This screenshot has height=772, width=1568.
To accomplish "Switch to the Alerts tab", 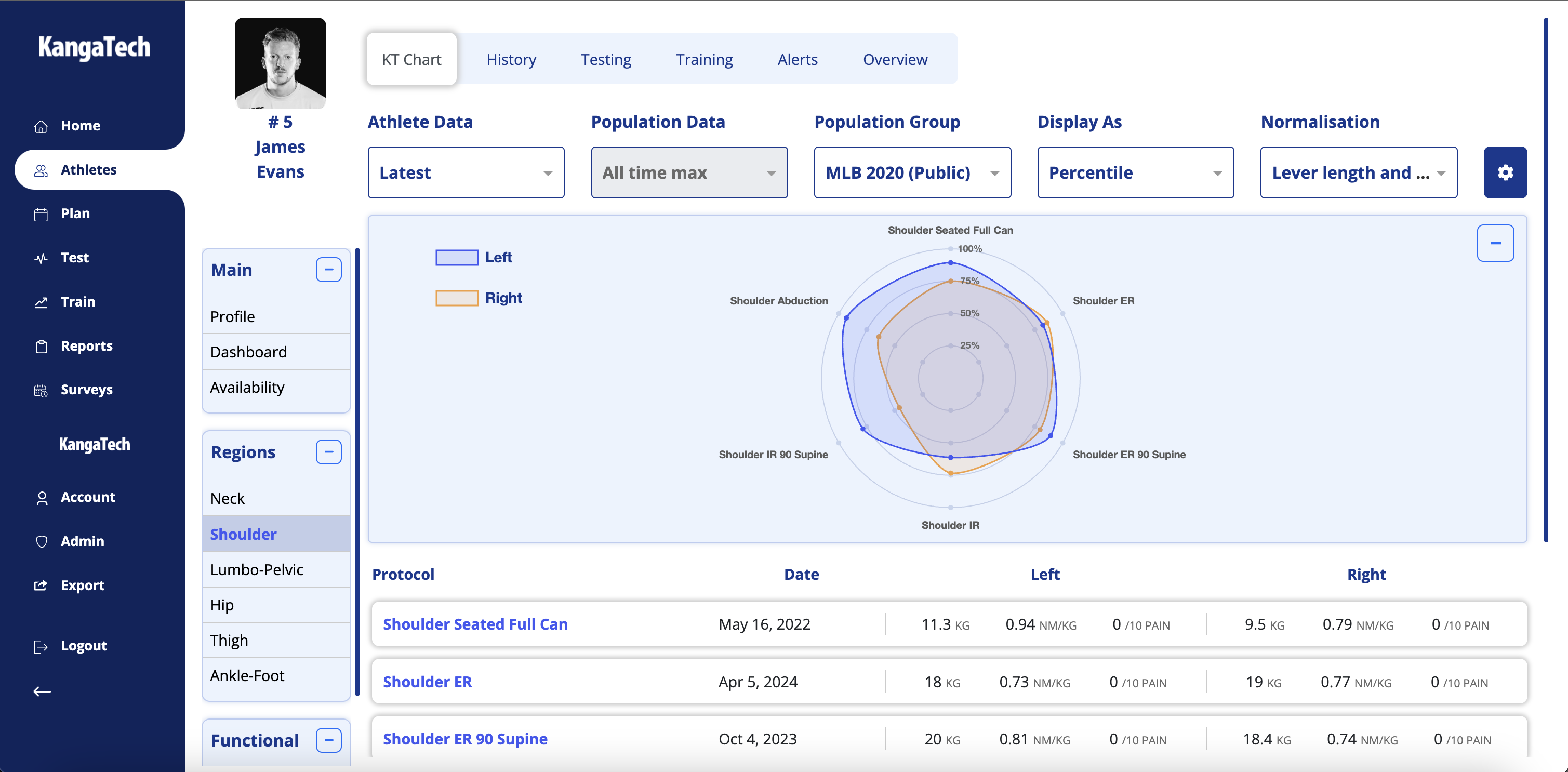I will [797, 59].
